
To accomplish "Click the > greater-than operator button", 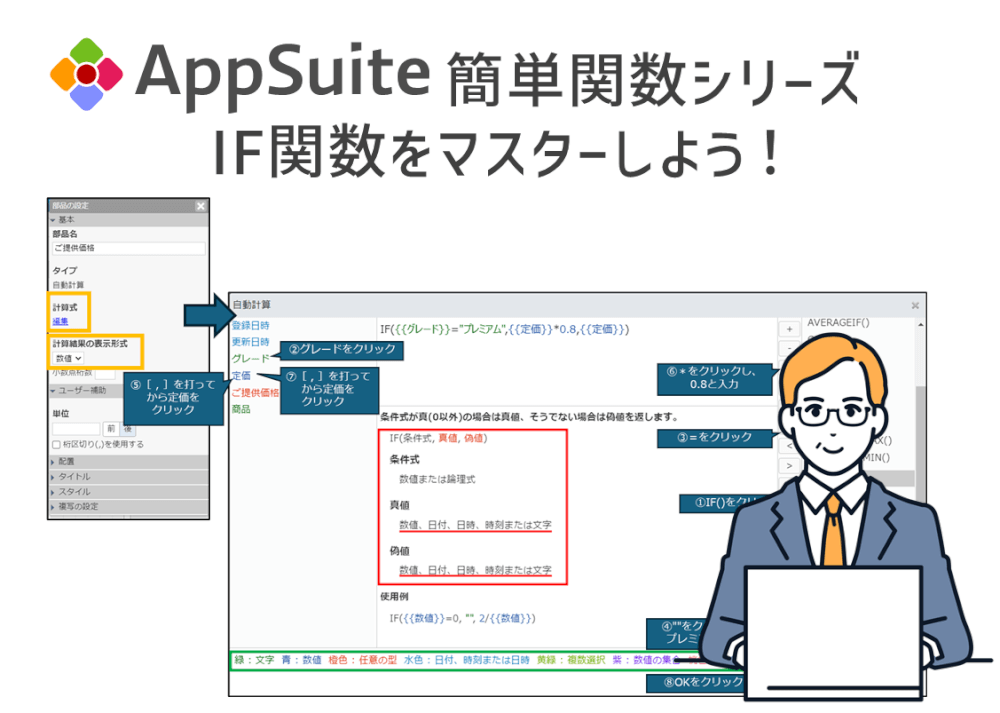I will tap(789, 464).
